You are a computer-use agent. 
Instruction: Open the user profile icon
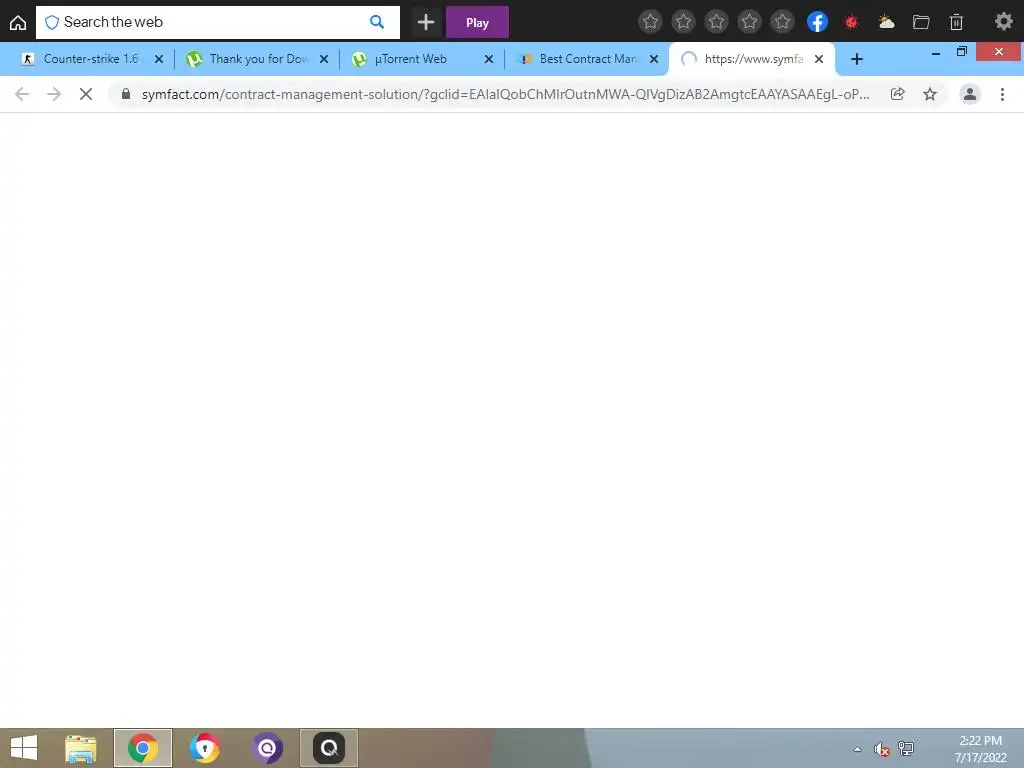click(970, 94)
